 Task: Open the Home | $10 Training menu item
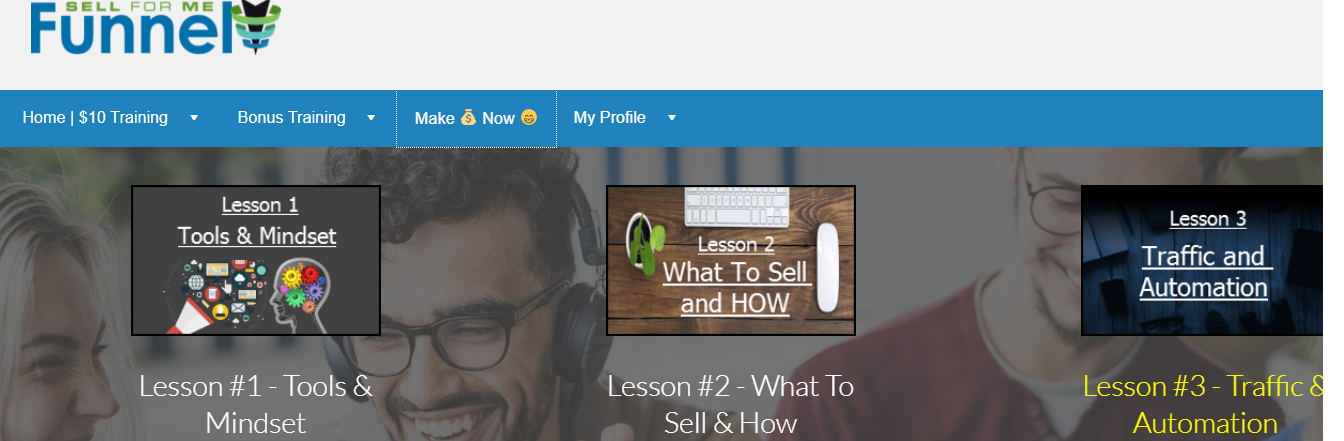click(96, 118)
